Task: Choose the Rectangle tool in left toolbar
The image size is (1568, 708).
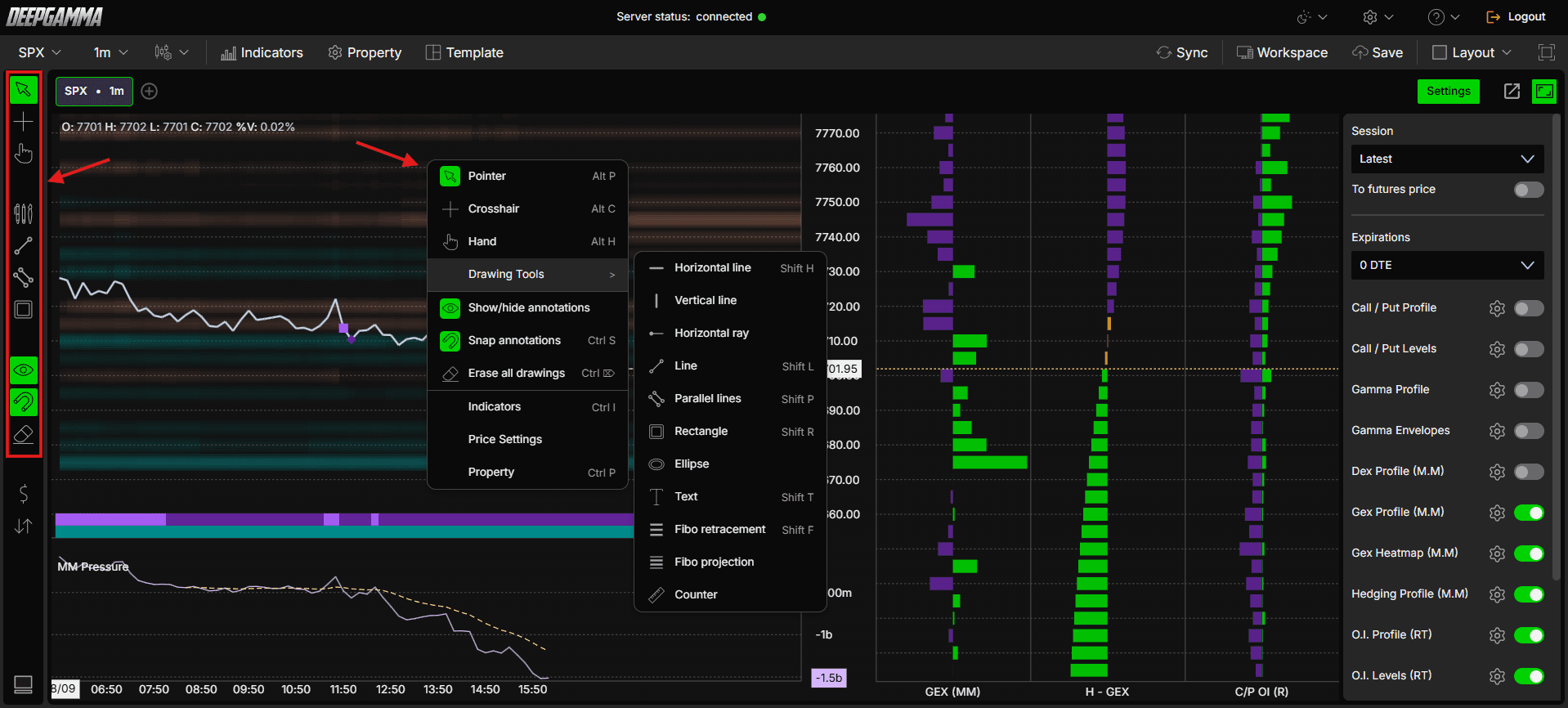Action: [x=24, y=310]
